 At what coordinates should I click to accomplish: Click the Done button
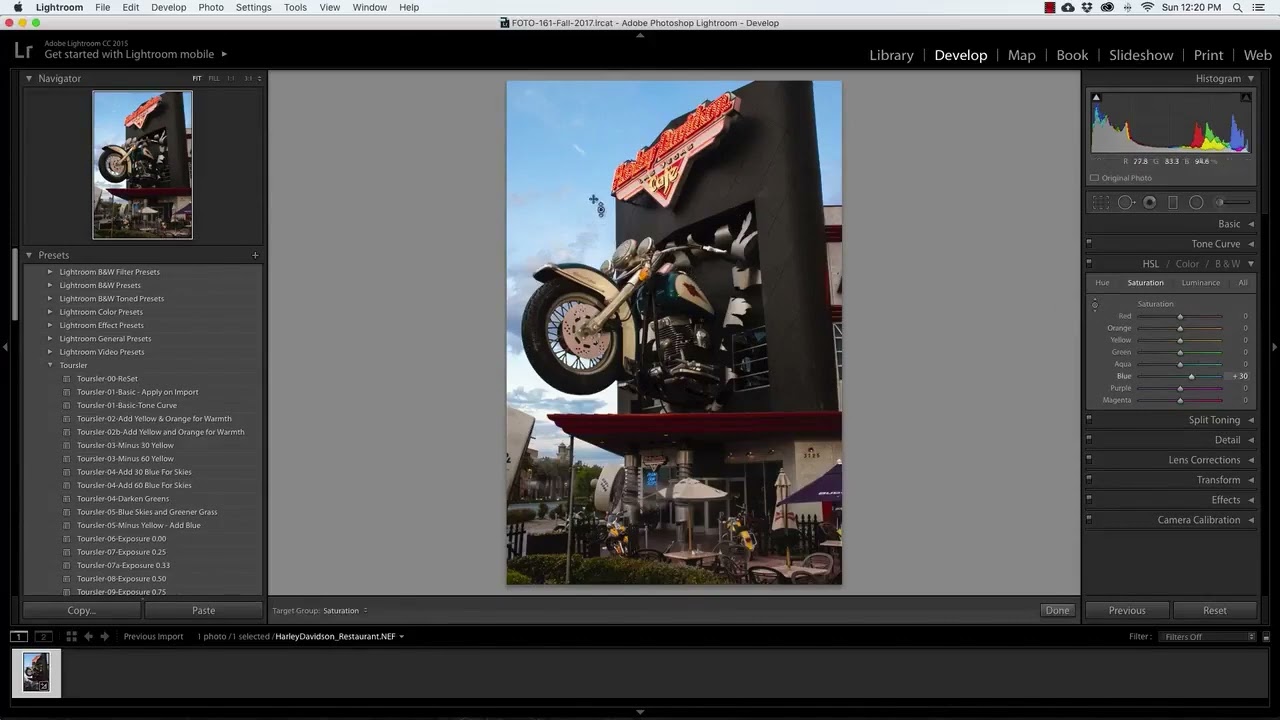tap(1057, 610)
